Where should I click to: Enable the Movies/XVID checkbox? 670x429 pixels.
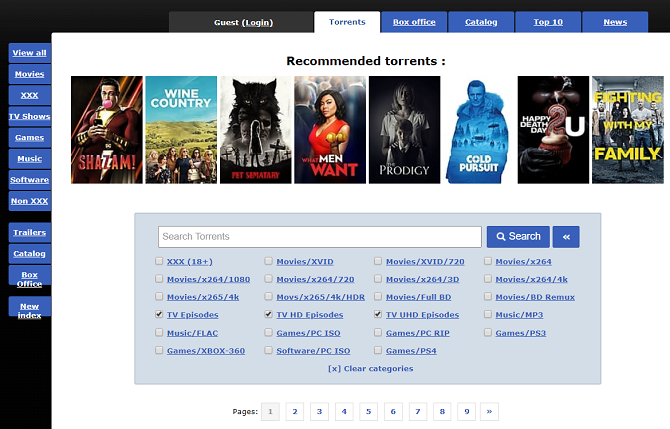268,261
